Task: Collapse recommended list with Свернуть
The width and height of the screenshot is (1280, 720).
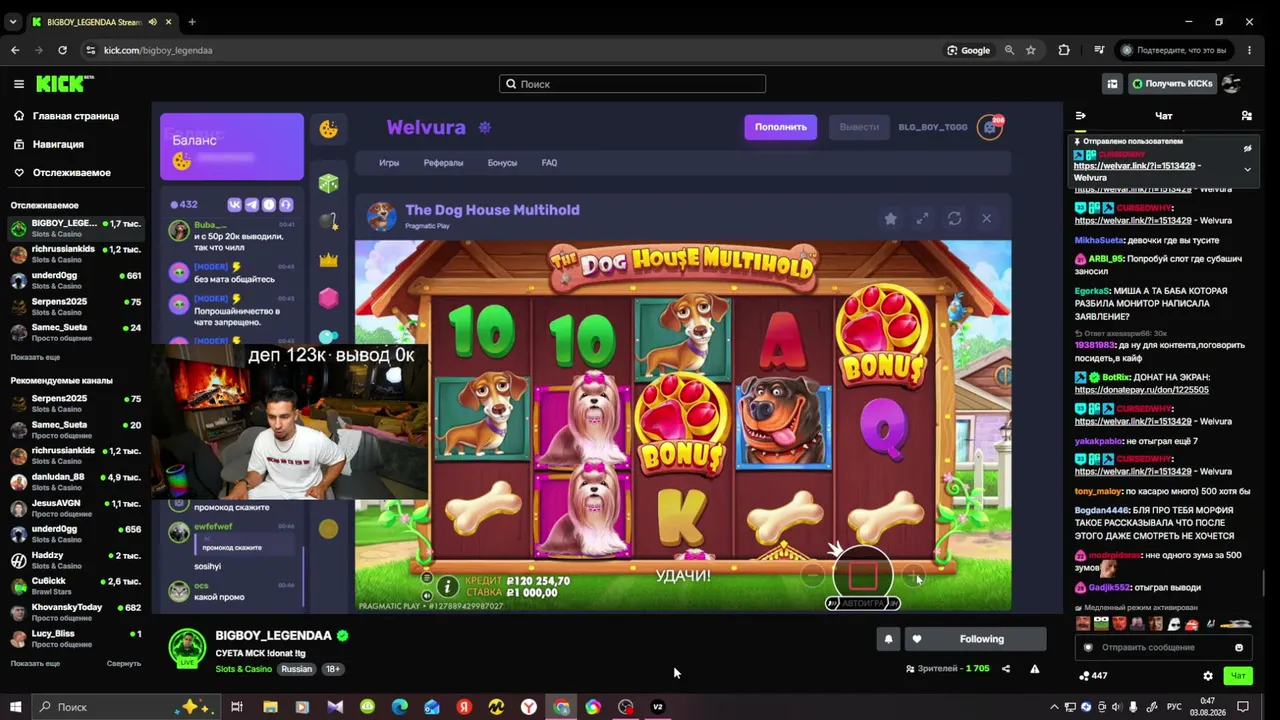Action: click(x=124, y=663)
